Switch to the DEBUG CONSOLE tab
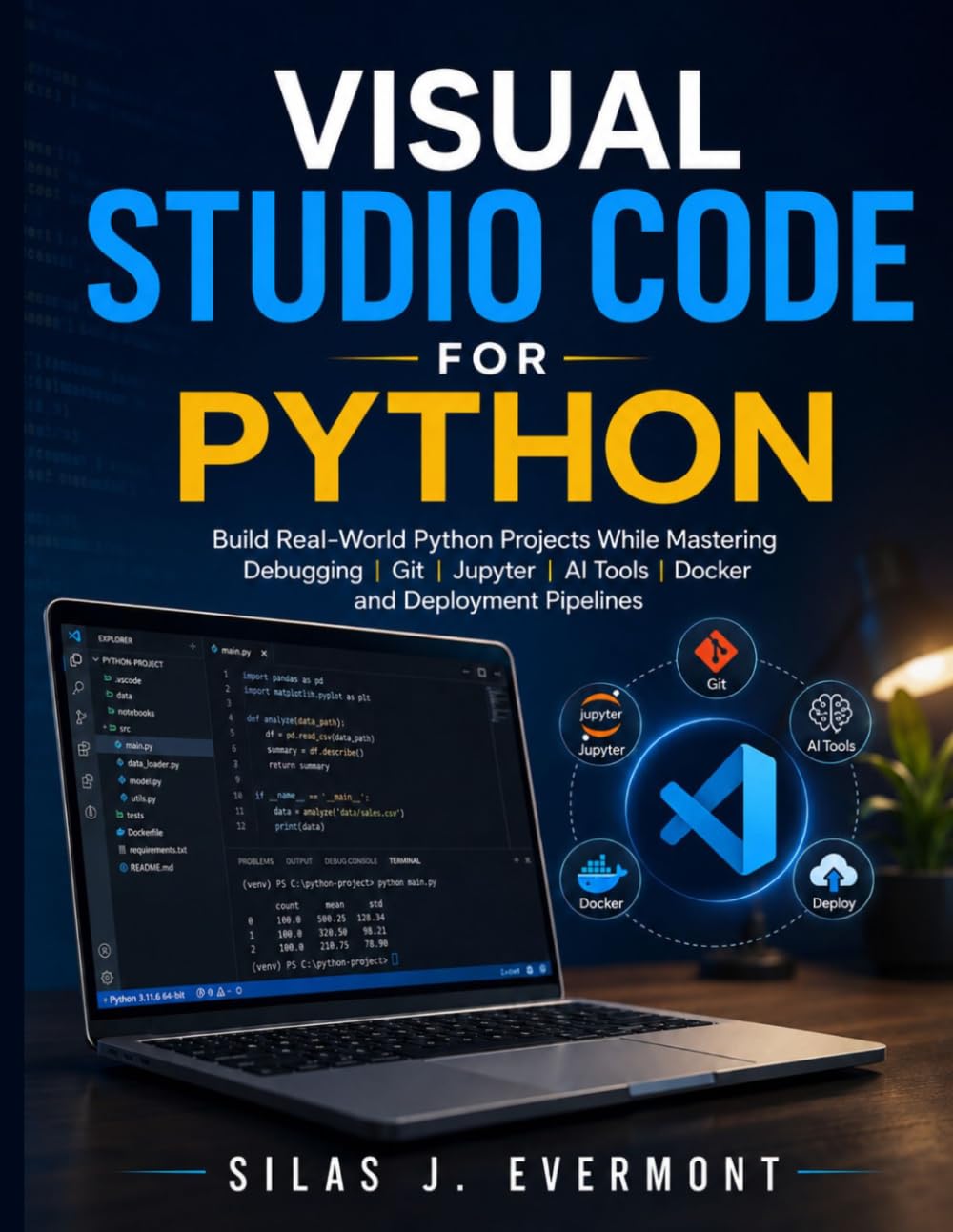This screenshot has height=1232, width=953. click(x=352, y=860)
